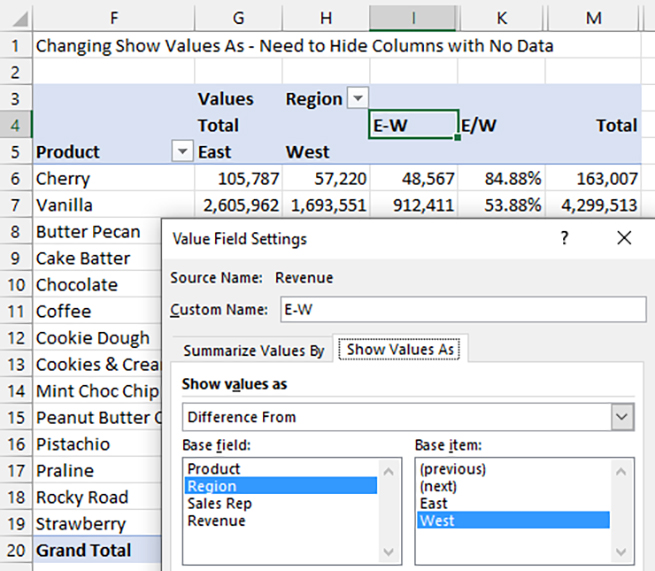Choose (next) in Base item list

tap(513, 486)
